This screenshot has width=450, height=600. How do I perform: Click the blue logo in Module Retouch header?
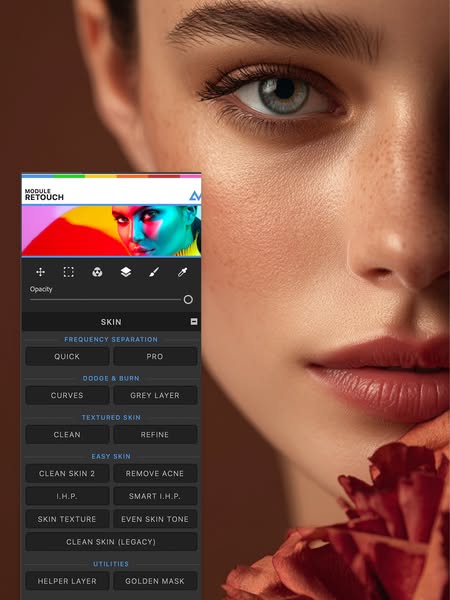195,196
